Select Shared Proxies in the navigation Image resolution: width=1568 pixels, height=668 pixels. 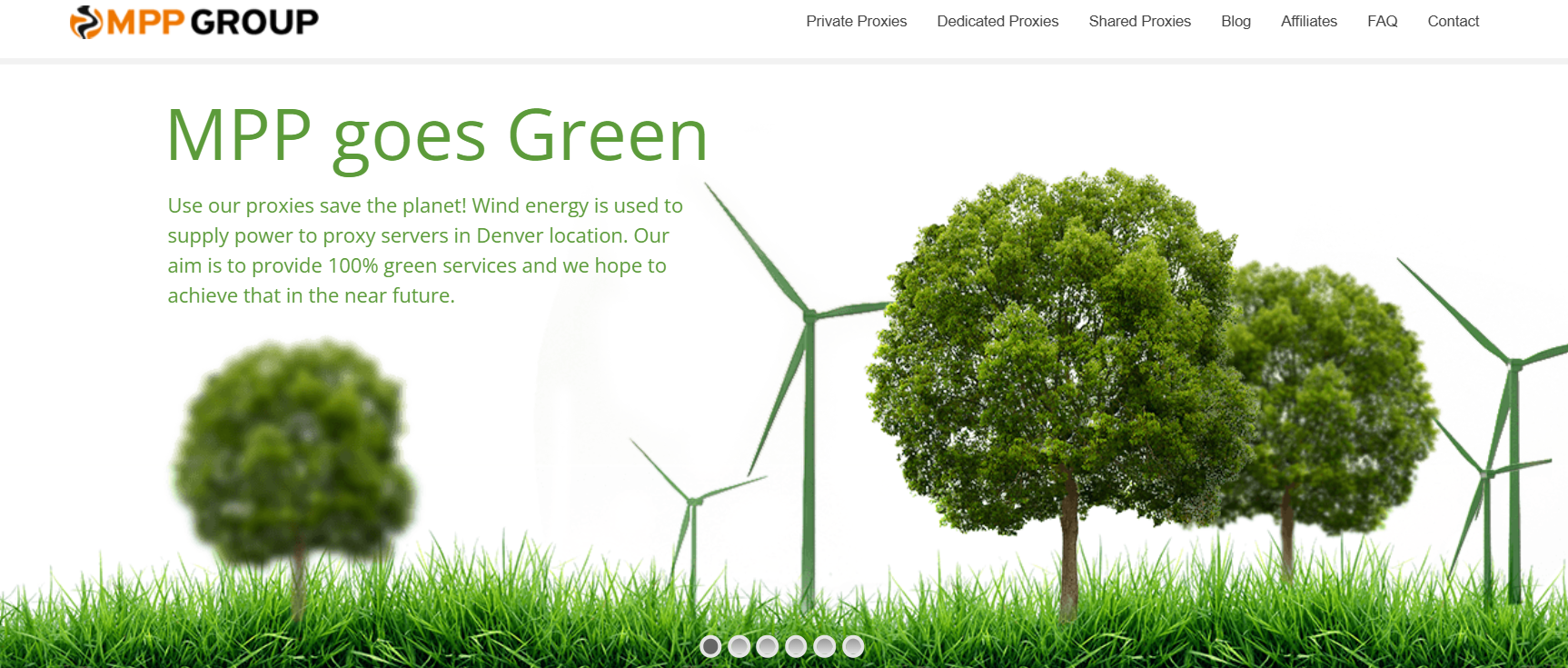pyautogui.click(x=1139, y=21)
